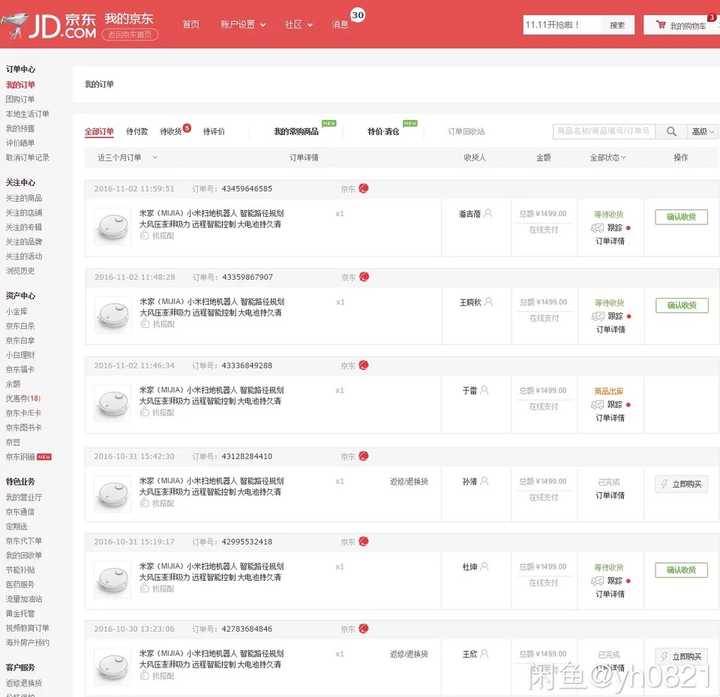The image size is (720, 697).
Task: Open 团购订单 in left sidebar
Action: (x=20, y=100)
